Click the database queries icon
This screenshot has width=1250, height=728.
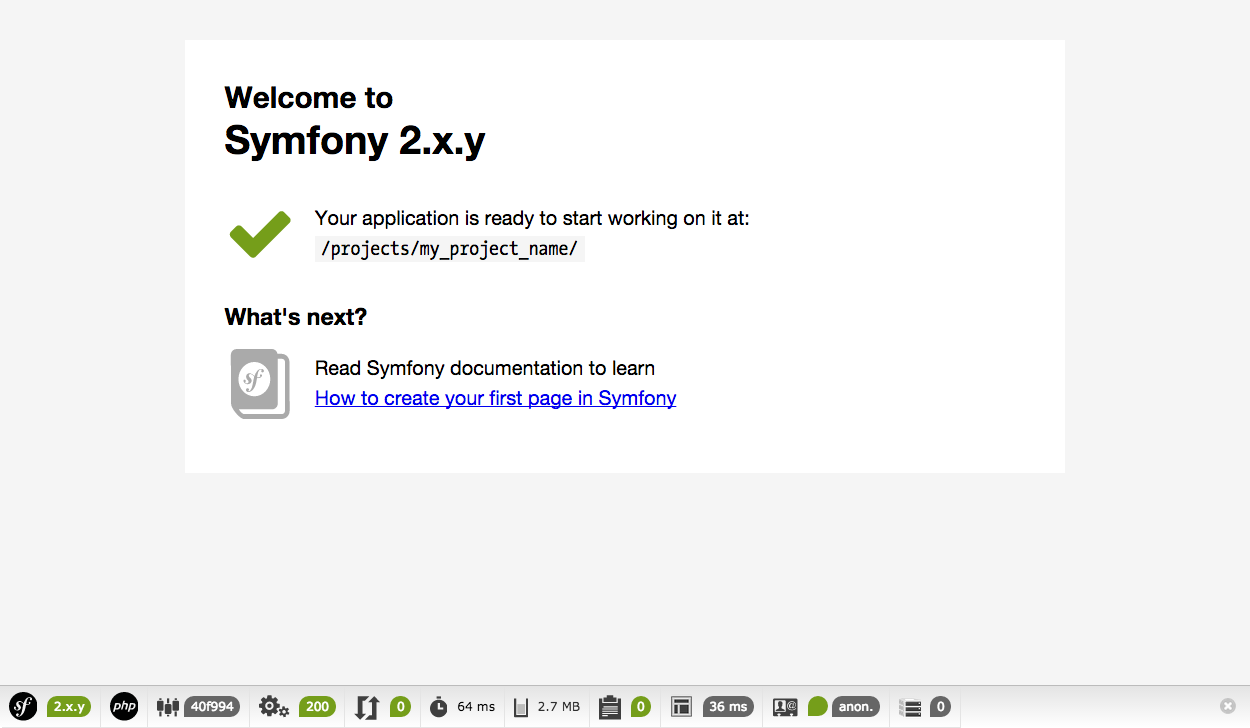point(910,707)
